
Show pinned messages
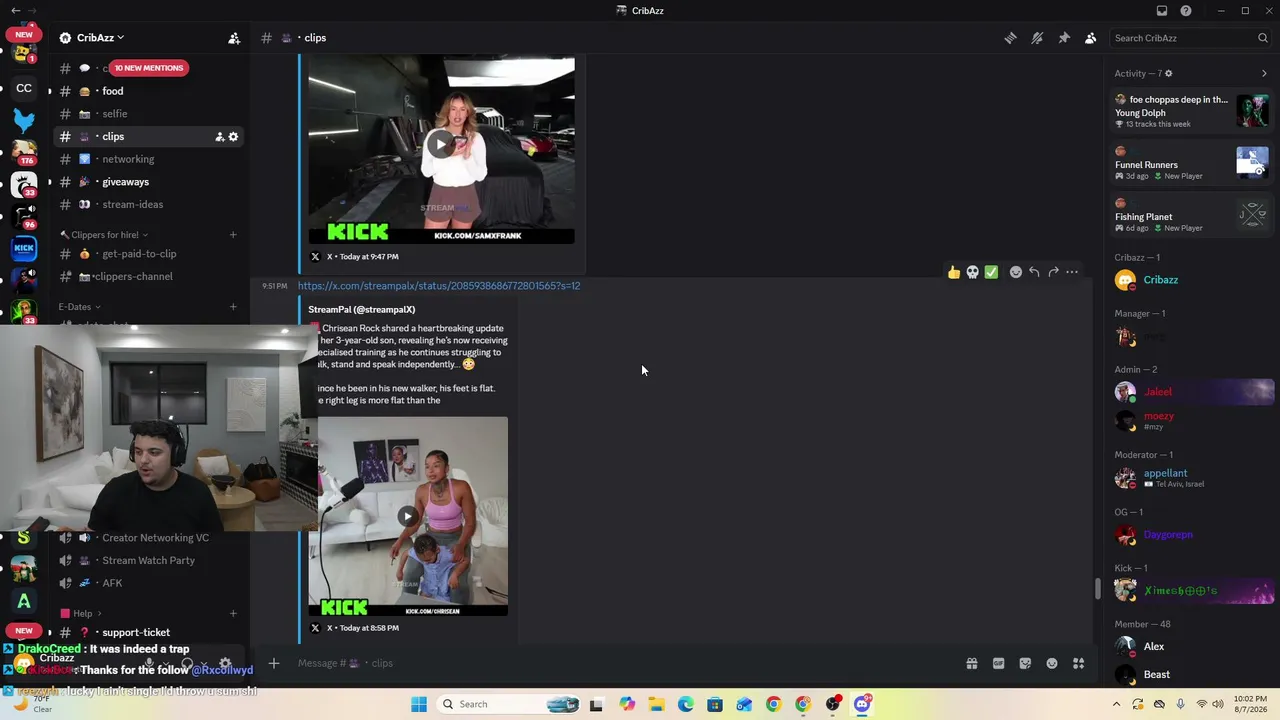coord(1064,38)
